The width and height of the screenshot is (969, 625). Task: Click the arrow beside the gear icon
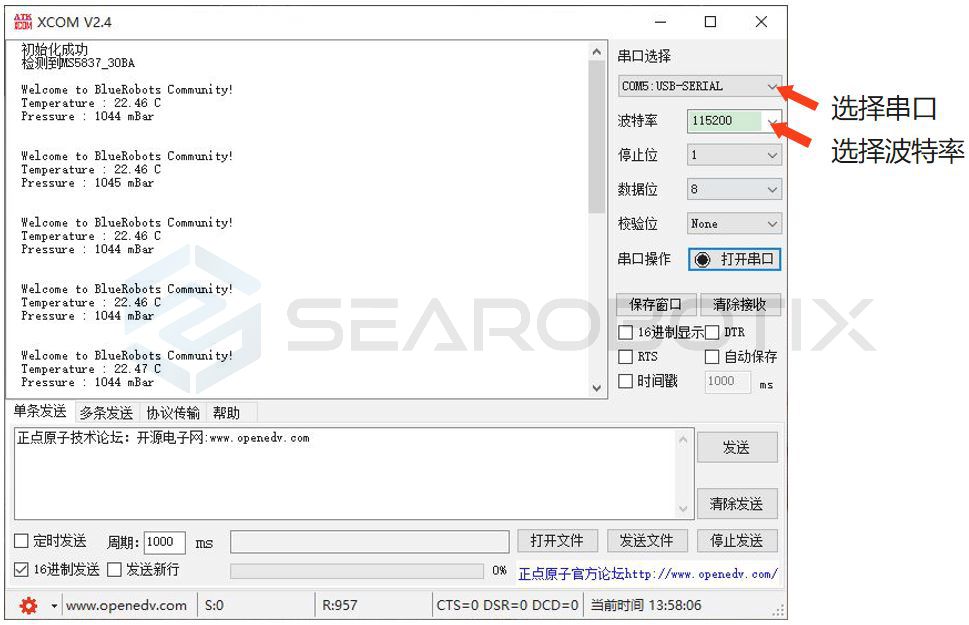(54, 606)
